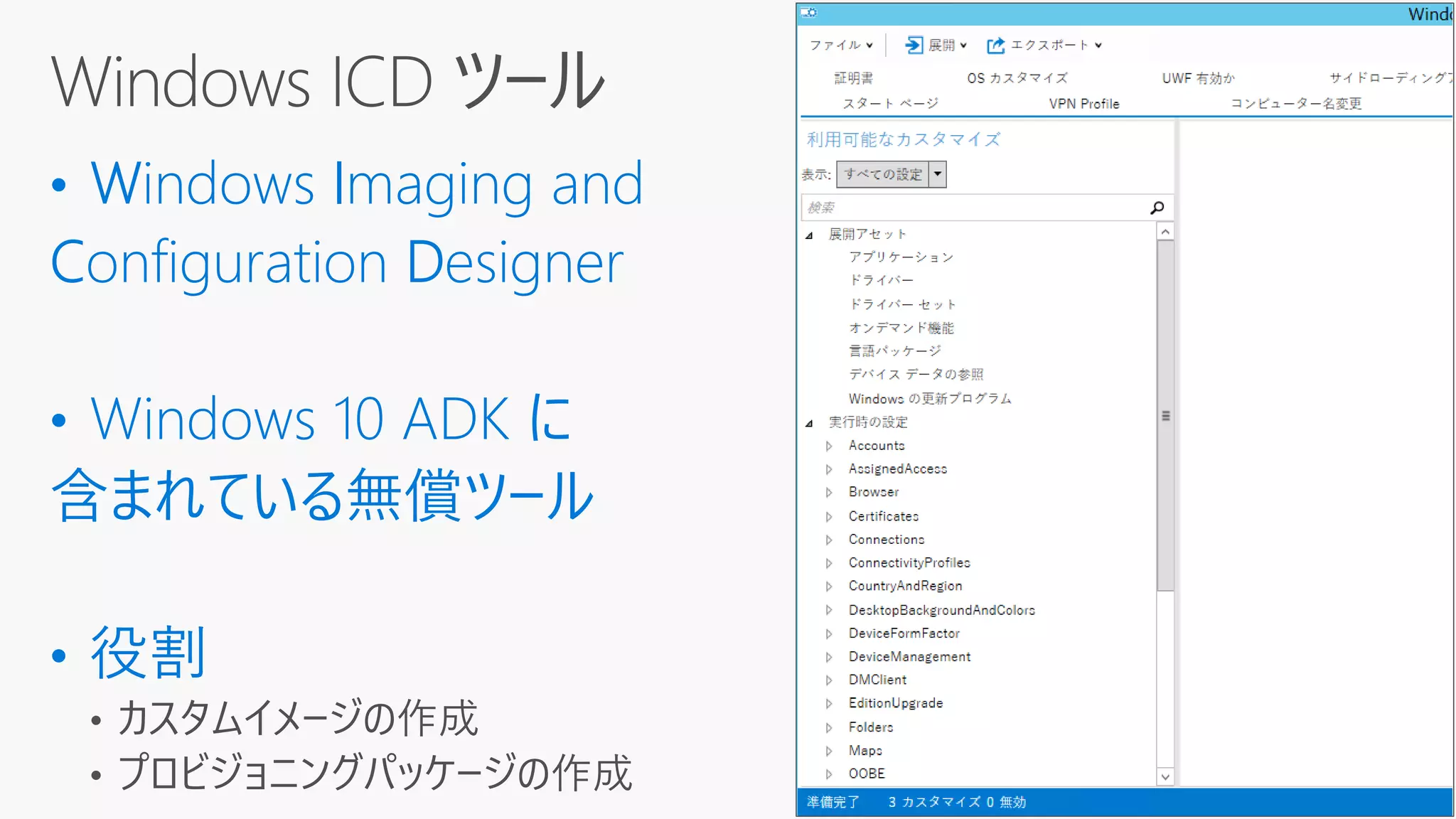Image resolution: width=1456 pixels, height=819 pixels.
Task: Click scrollbar down arrow in tree
Action: pyautogui.click(x=1165, y=776)
